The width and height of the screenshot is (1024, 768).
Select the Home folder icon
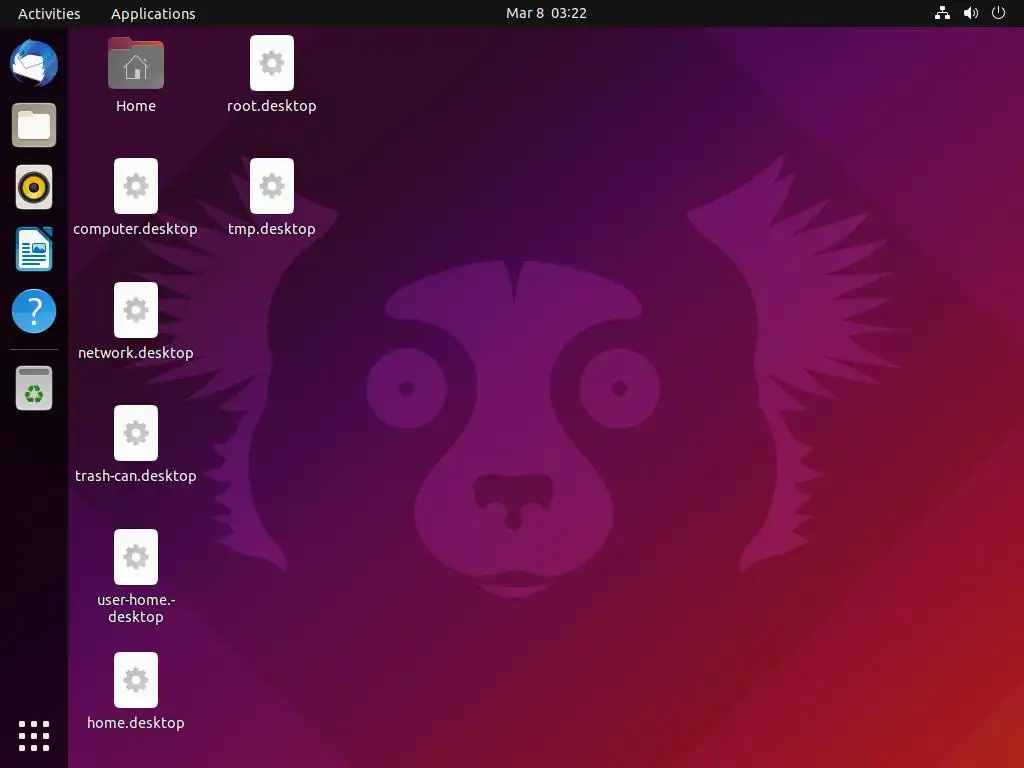[136, 63]
